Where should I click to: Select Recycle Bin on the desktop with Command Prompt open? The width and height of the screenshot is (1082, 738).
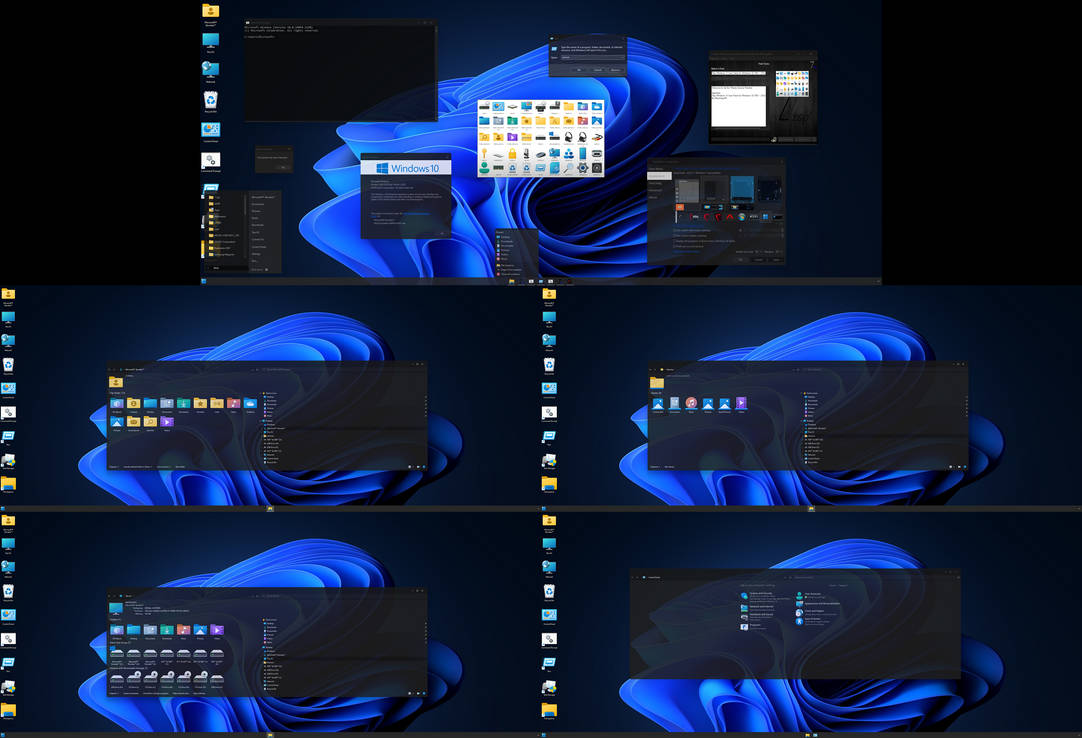click(x=210, y=101)
